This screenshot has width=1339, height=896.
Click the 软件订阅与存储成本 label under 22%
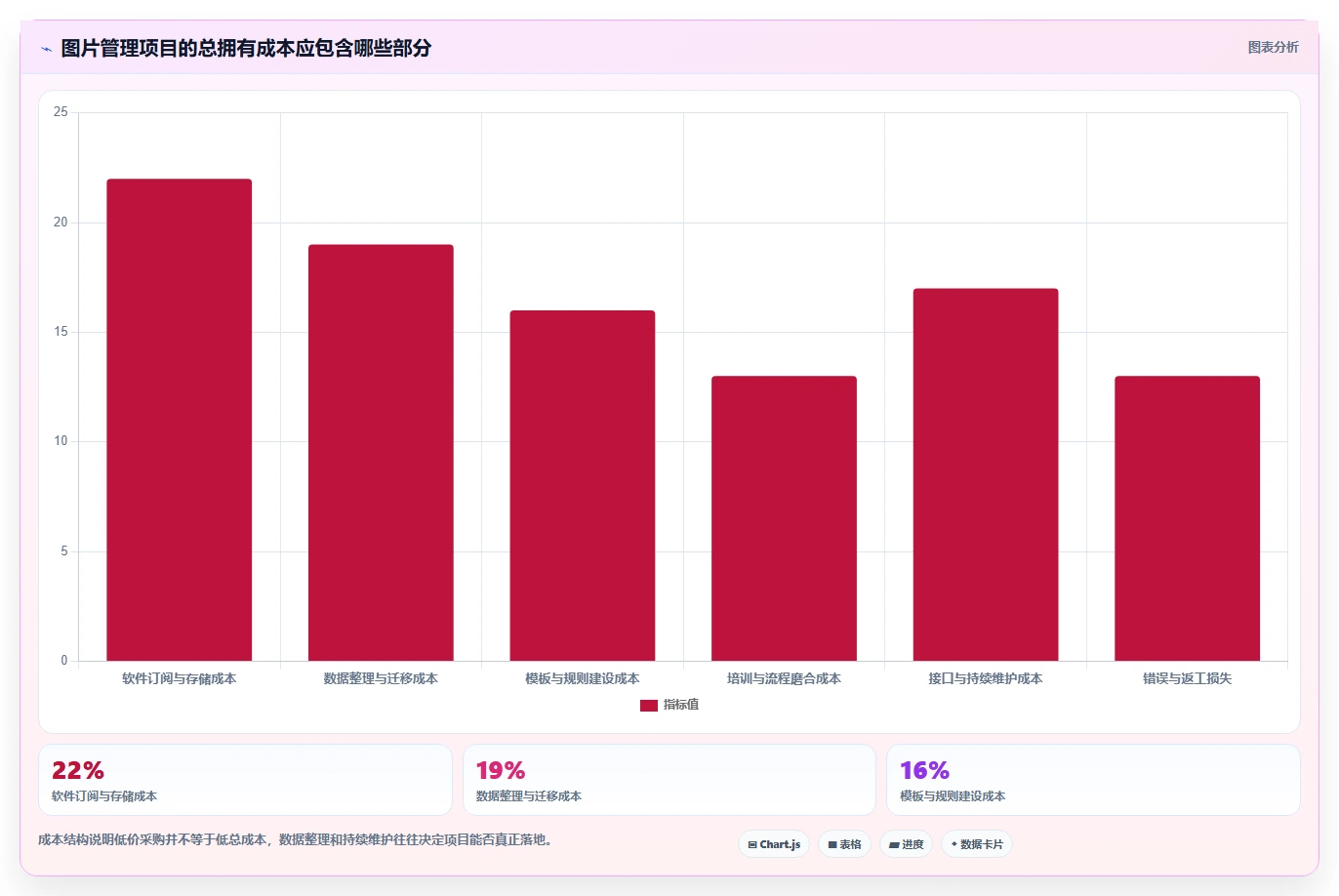pyautogui.click(x=104, y=796)
